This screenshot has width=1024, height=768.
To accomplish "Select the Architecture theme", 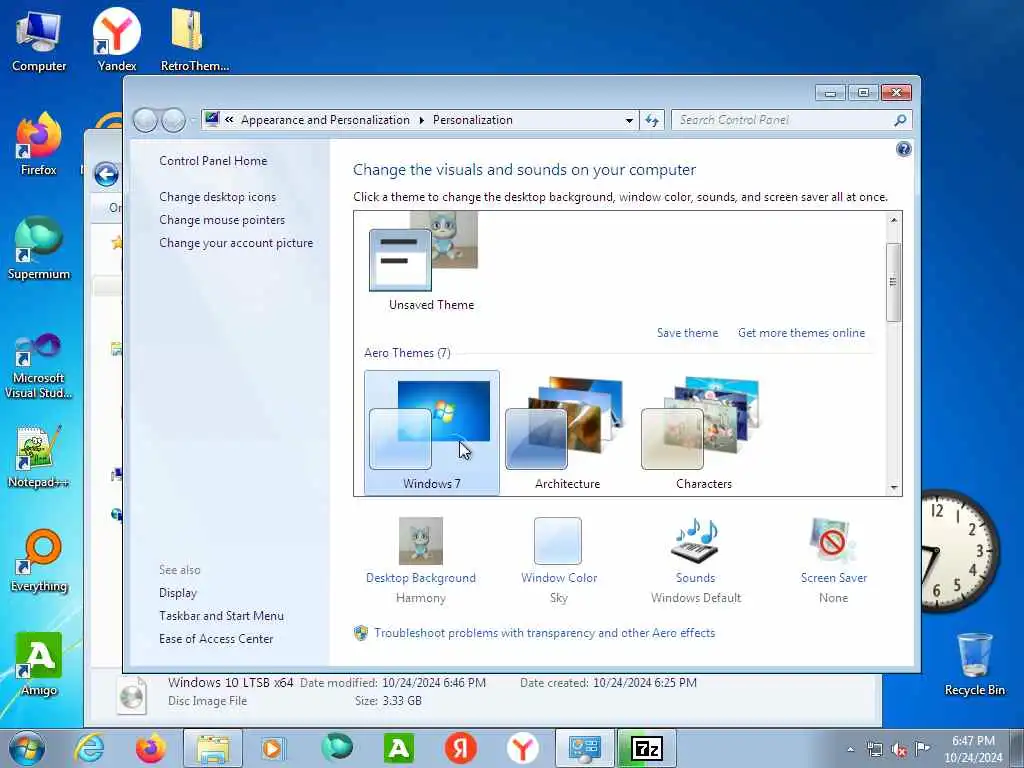I will [567, 433].
